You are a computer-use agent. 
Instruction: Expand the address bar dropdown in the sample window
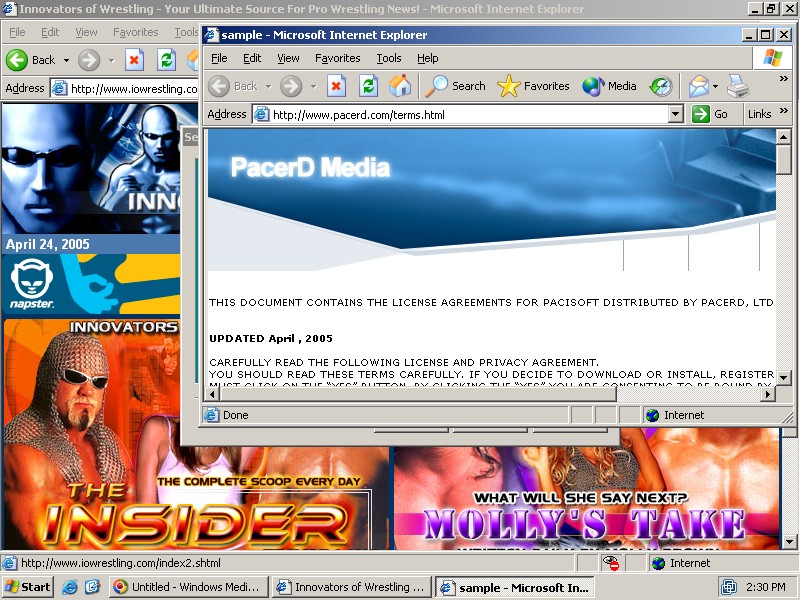click(676, 114)
